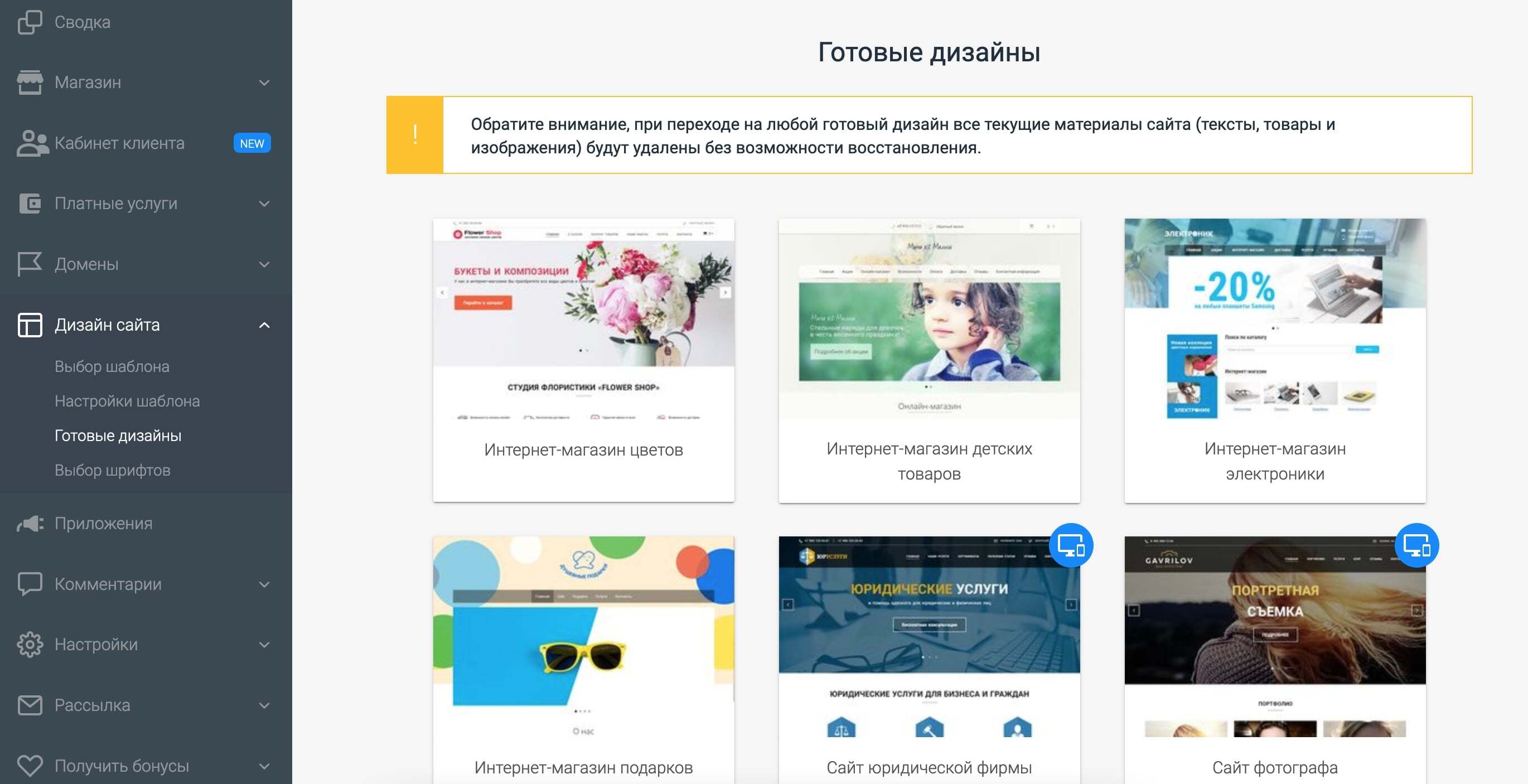The image size is (1528, 784).
Task: Expand the Домены menu chevron
Action: (x=264, y=264)
